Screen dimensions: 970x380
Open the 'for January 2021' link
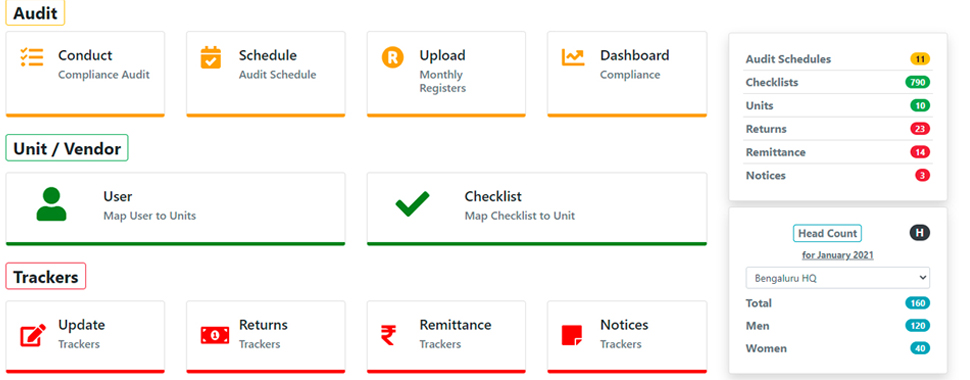[x=838, y=255]
